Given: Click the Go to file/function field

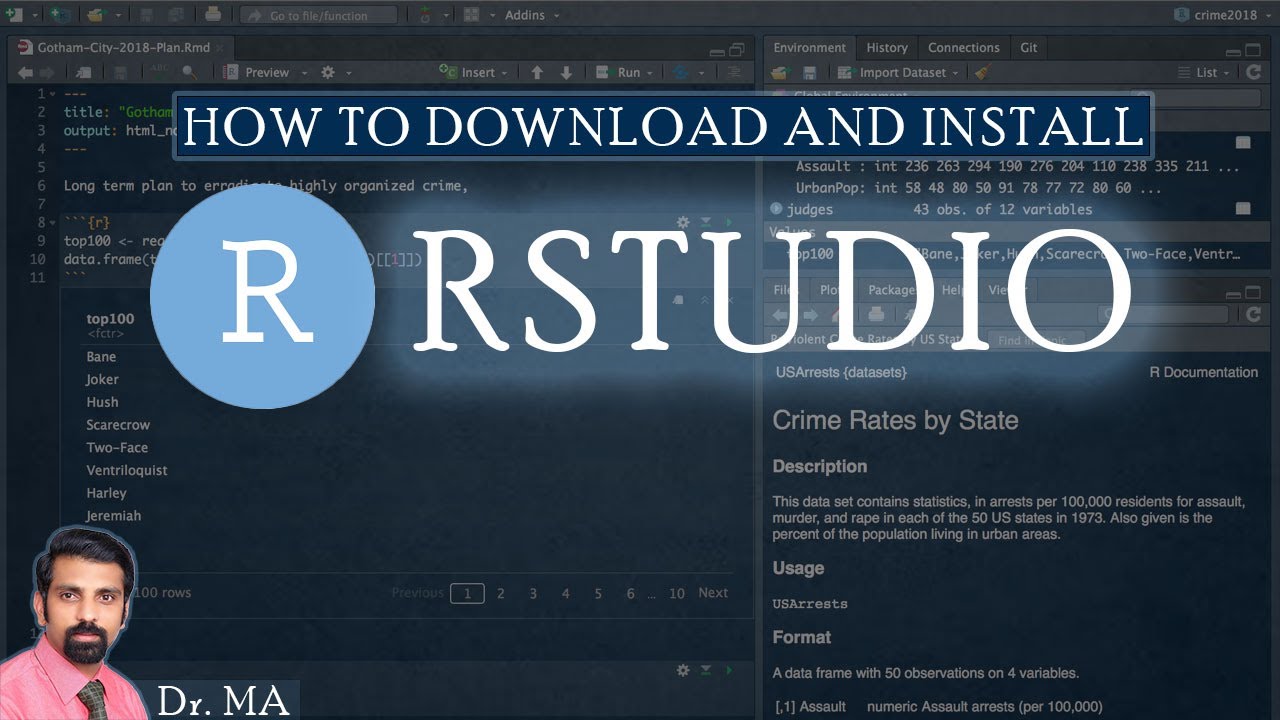Looking at the screenshot, I should coord(318,15).
